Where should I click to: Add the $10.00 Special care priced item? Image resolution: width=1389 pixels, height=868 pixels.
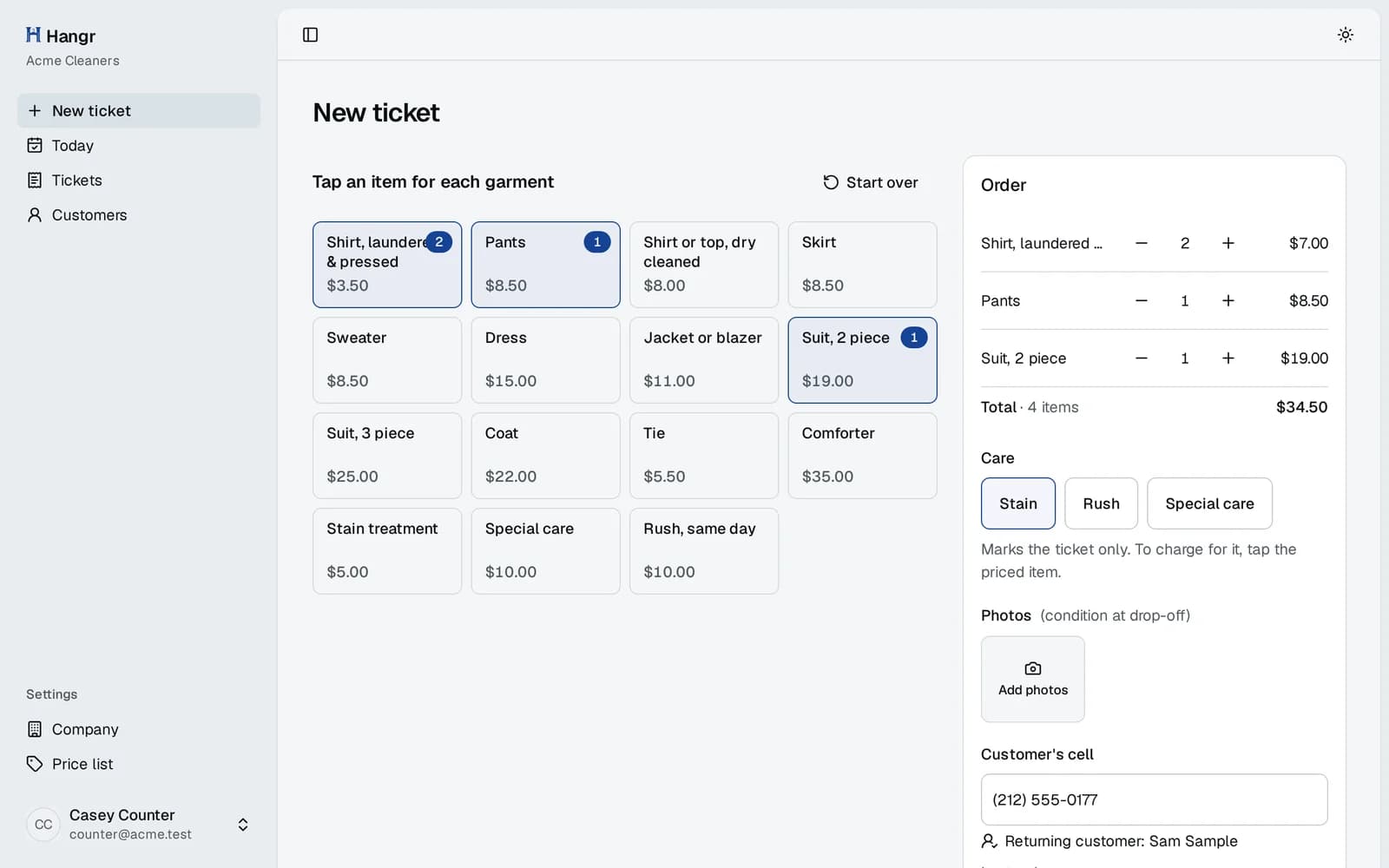(545, 551)
